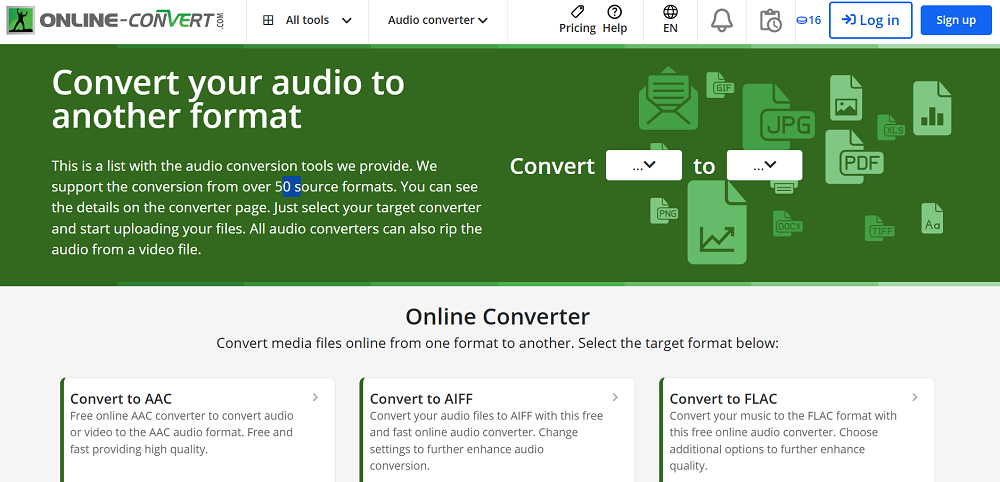Screen dimensions: 1000x482
Task: Click the arrow on Convert to AIFF card
Action: coord(615,397)
